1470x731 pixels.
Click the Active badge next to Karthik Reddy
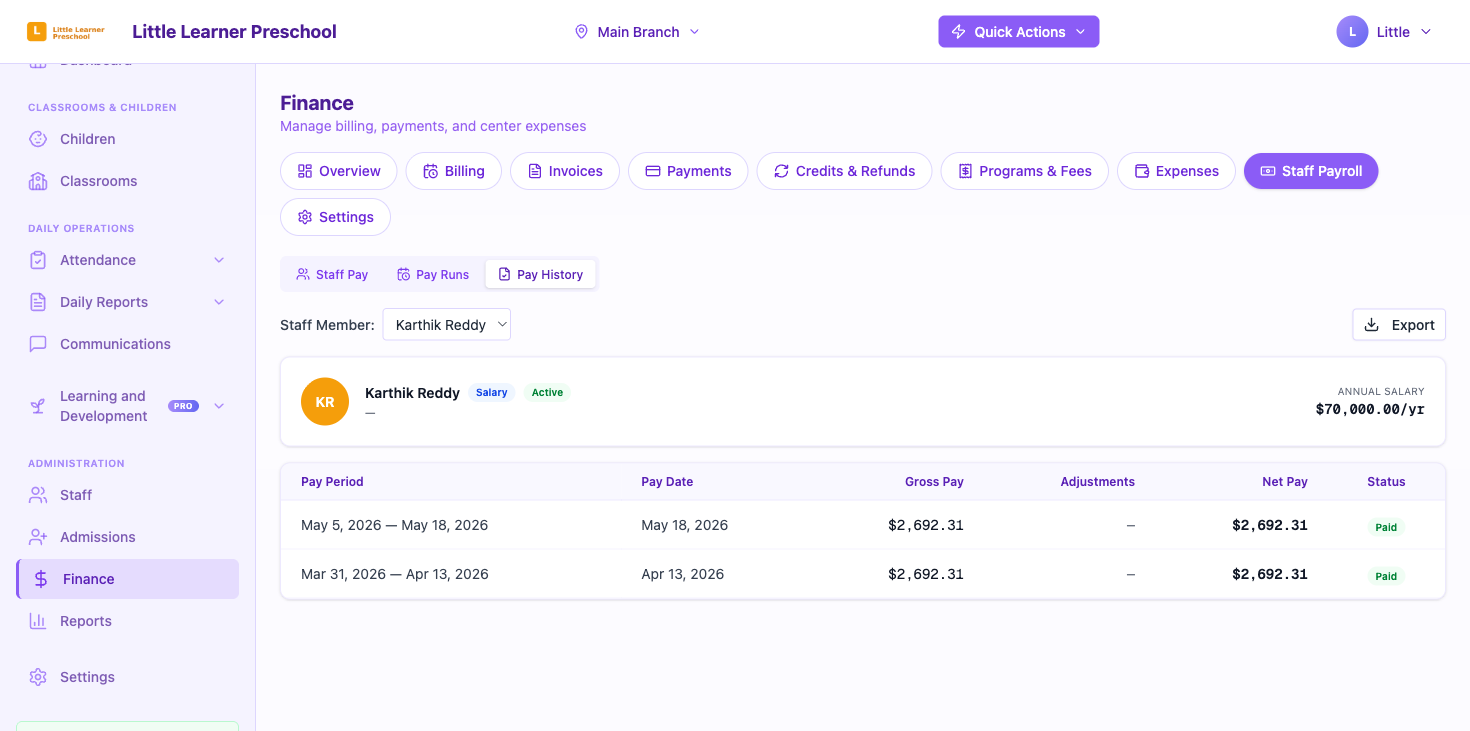tap(547, 393)
